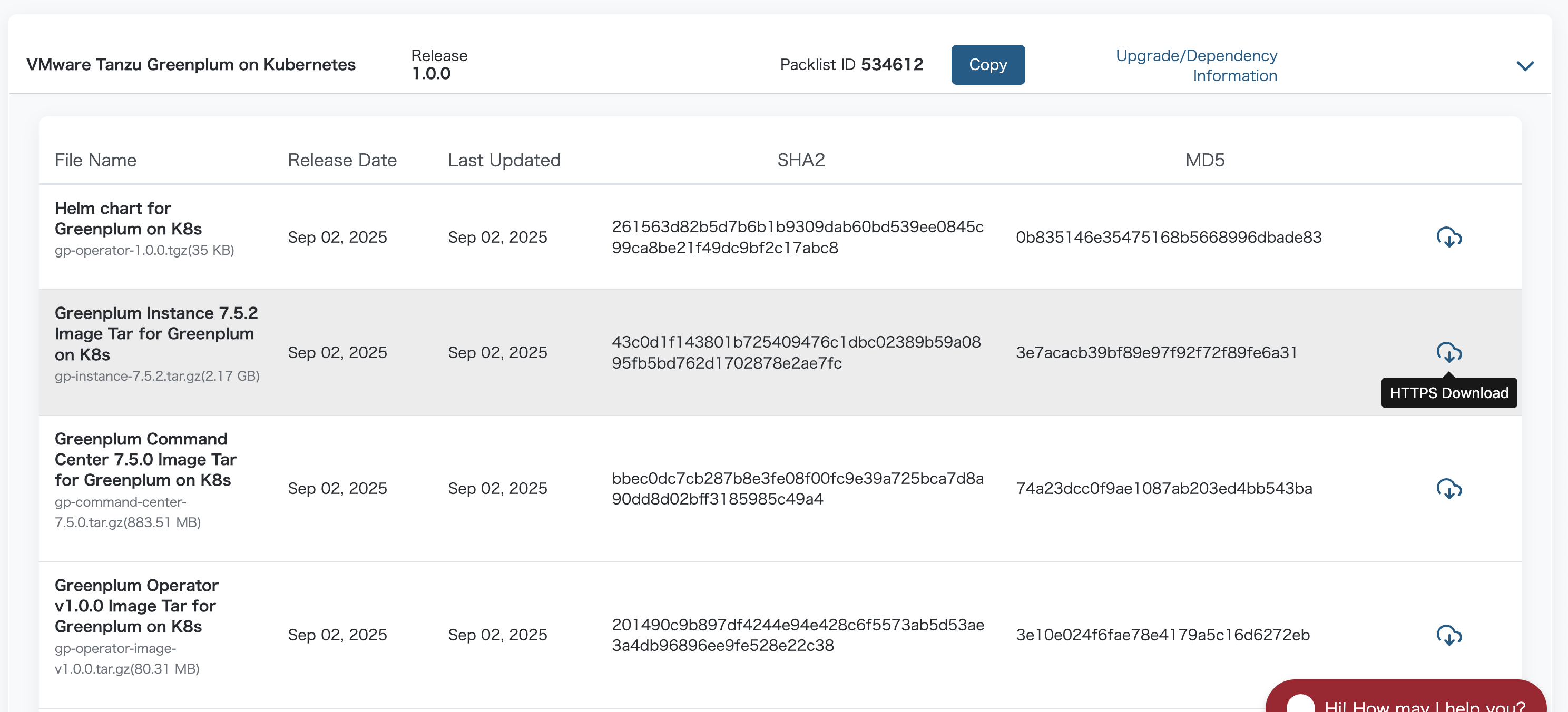Image resolution: width=1568 pixels, height=712 pixels.
Task: Click the MD5 column header
Action: (1204, 160)
